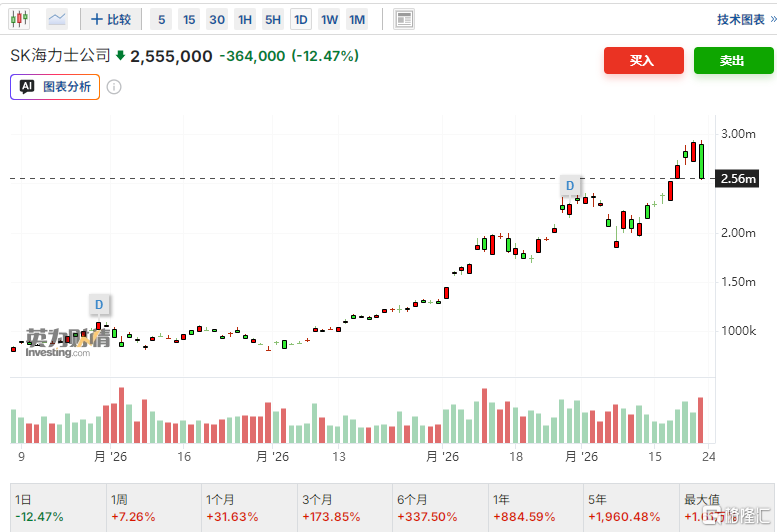The image size is (777, 532).
Task: Open the 比较 compare button
Action: tap(111, 19)
